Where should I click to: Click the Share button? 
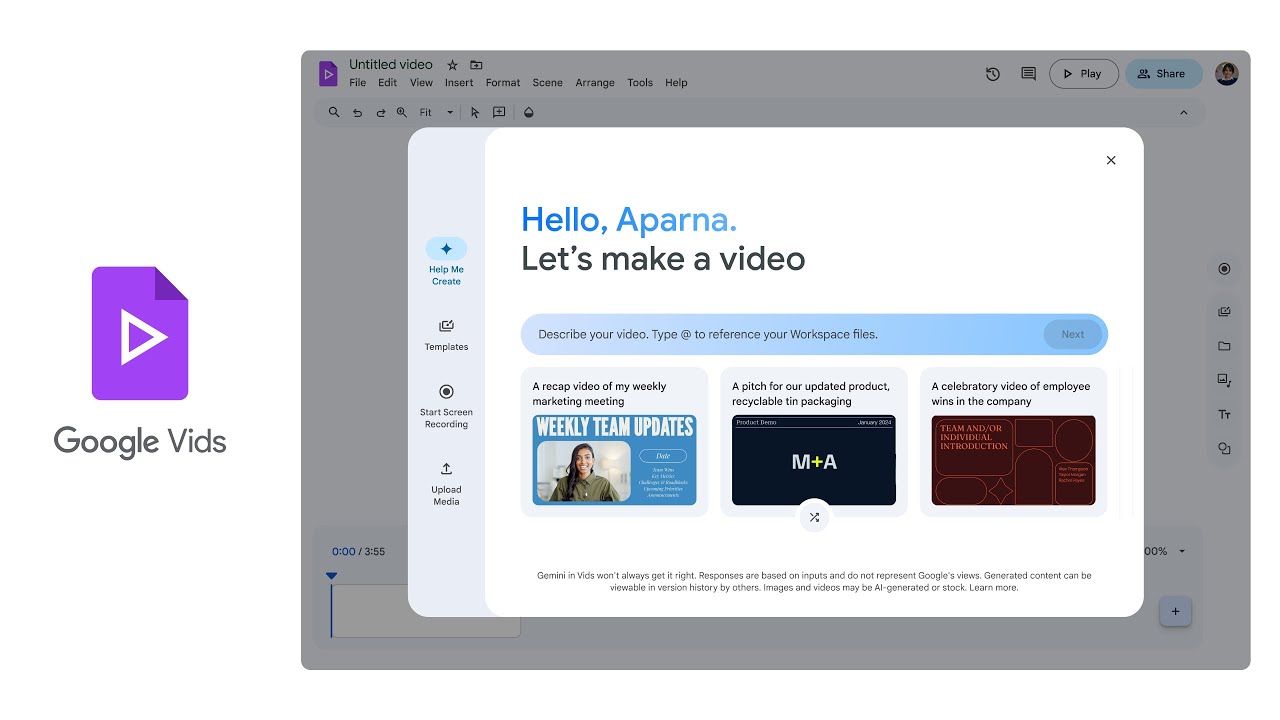[1163, 73]
